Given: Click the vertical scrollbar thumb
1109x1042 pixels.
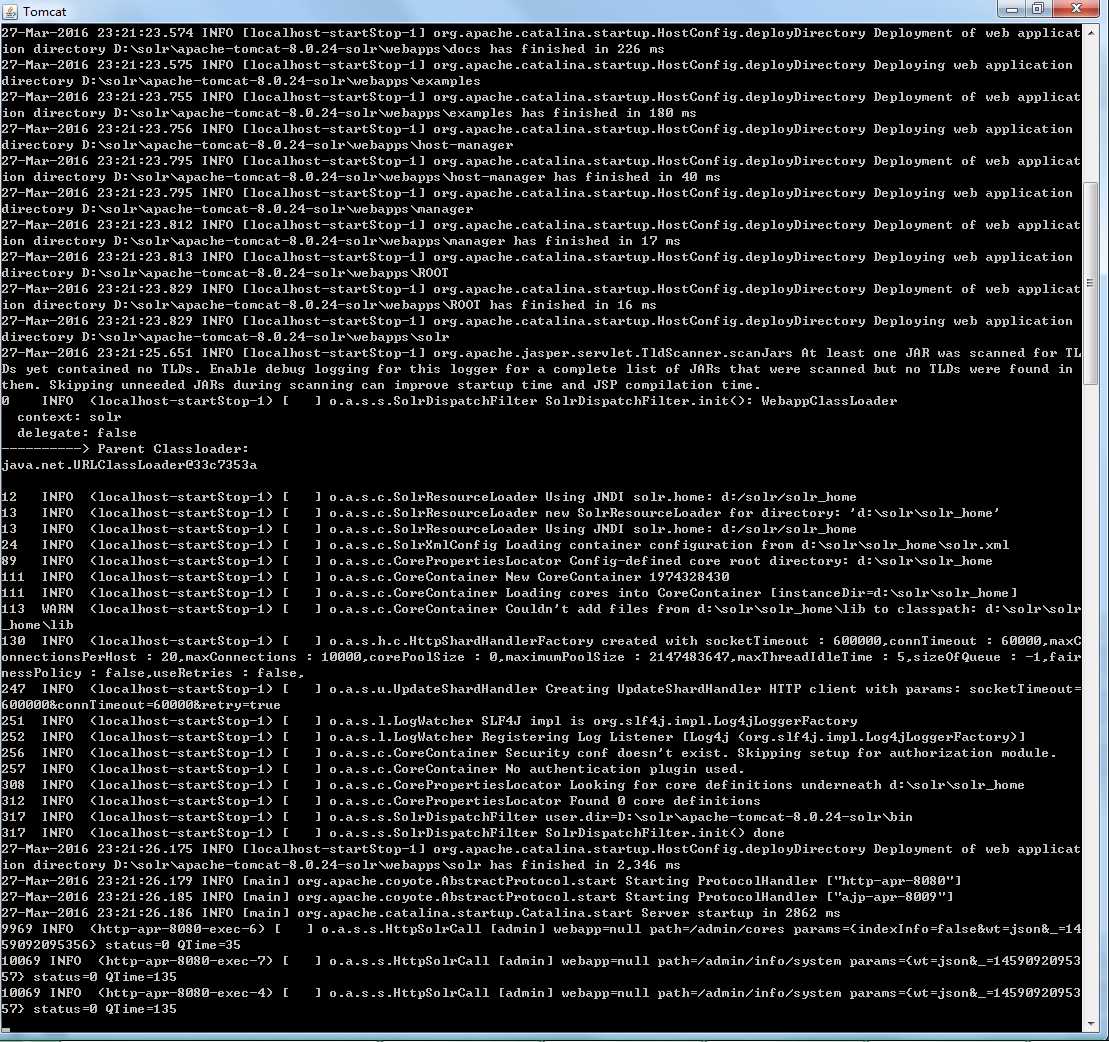Looking at the screenshot, I should coord(1090,283).
